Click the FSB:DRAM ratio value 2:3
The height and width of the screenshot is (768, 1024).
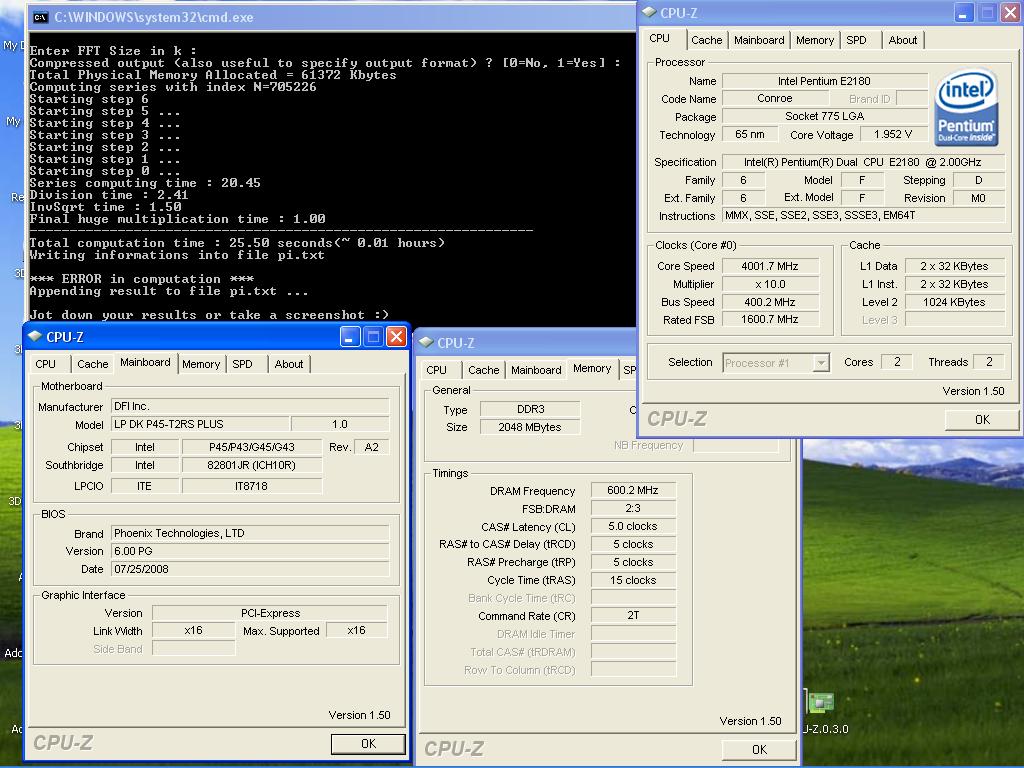[x=633, y=508]
